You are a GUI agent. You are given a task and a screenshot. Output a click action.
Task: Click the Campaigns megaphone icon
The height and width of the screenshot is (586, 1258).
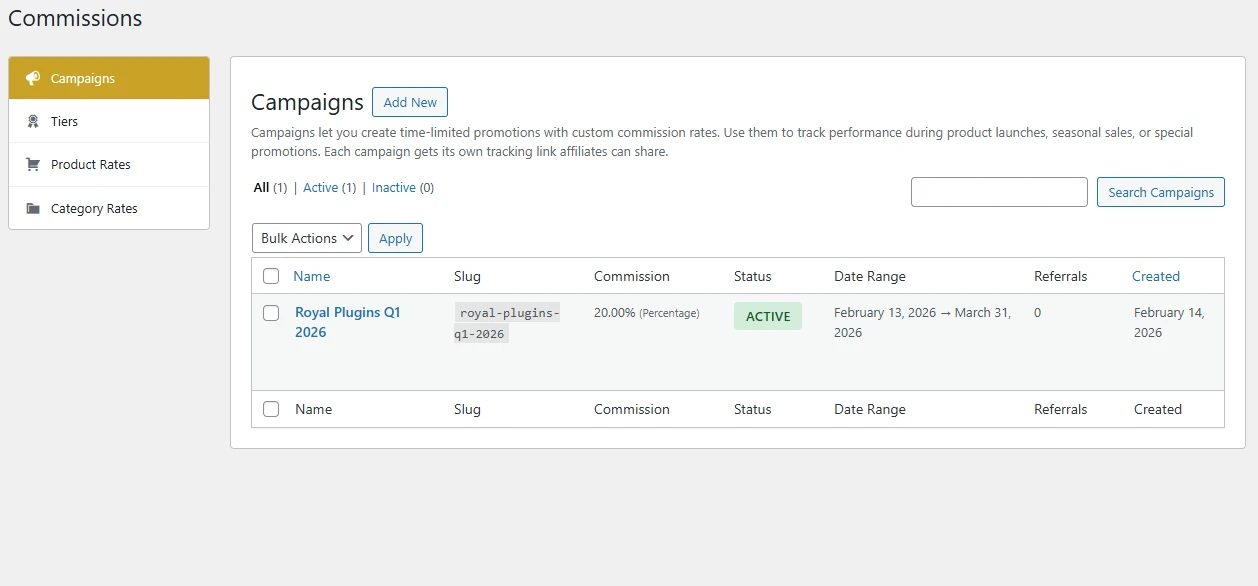tap(33, 78)
